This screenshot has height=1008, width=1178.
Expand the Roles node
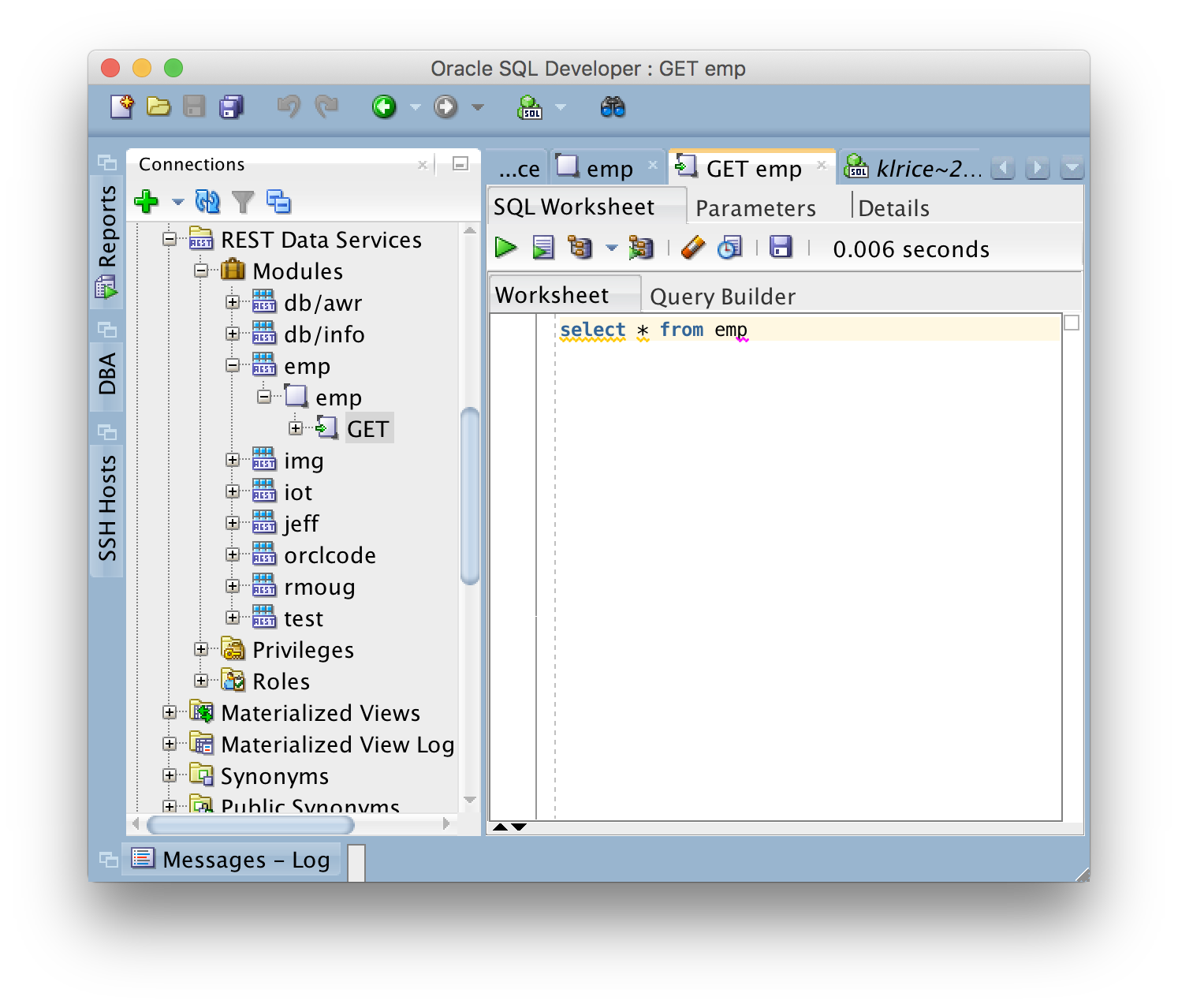[x=201, y=681]
